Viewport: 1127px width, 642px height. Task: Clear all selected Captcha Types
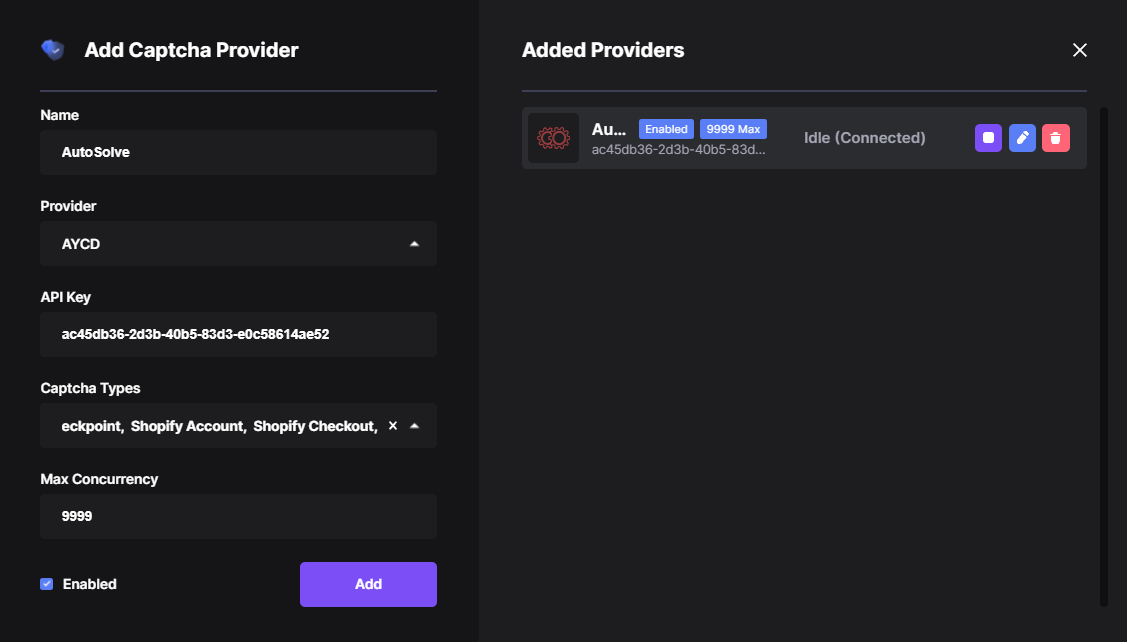392,426
